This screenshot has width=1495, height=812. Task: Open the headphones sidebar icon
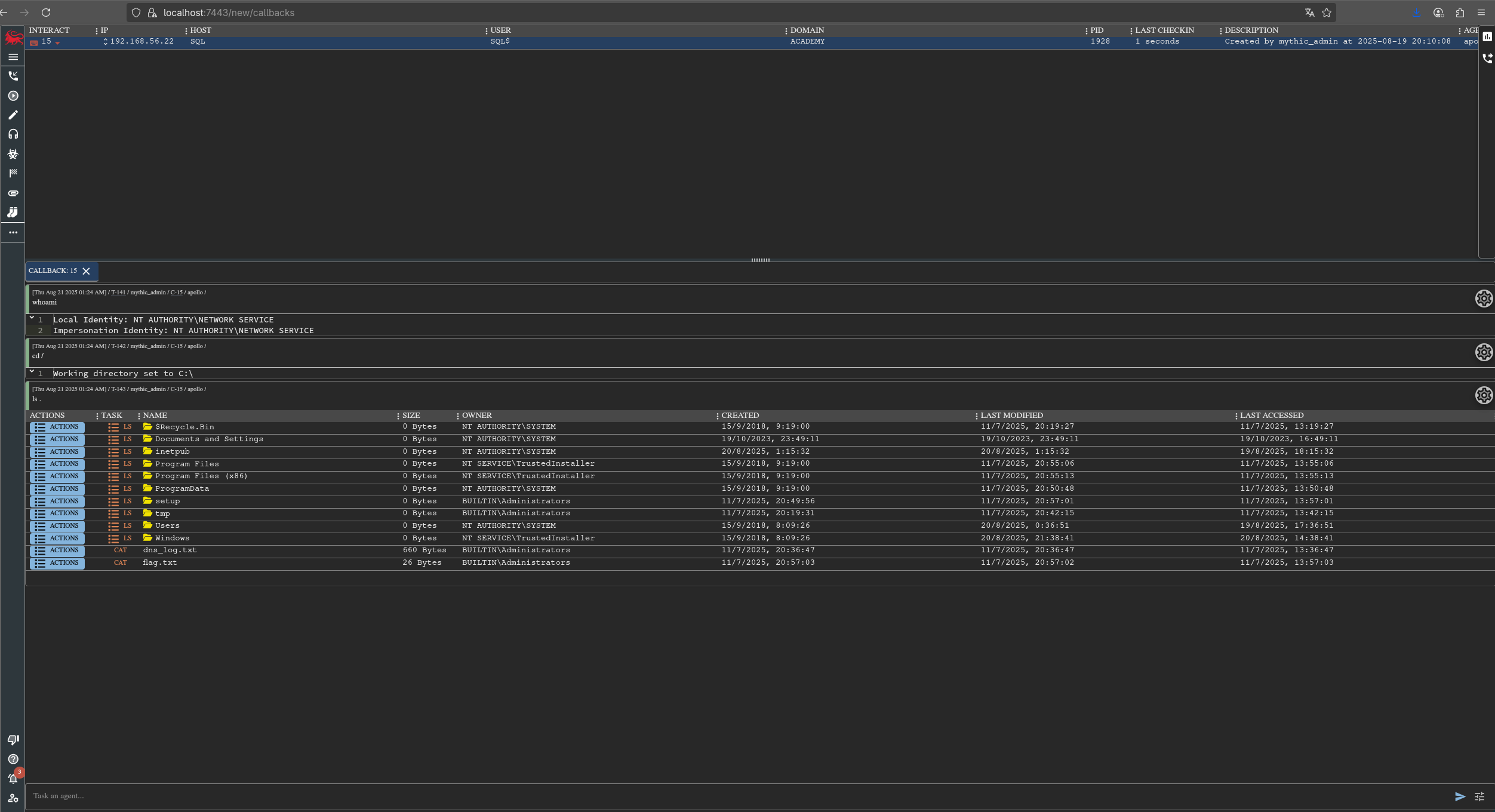(13, 134)
